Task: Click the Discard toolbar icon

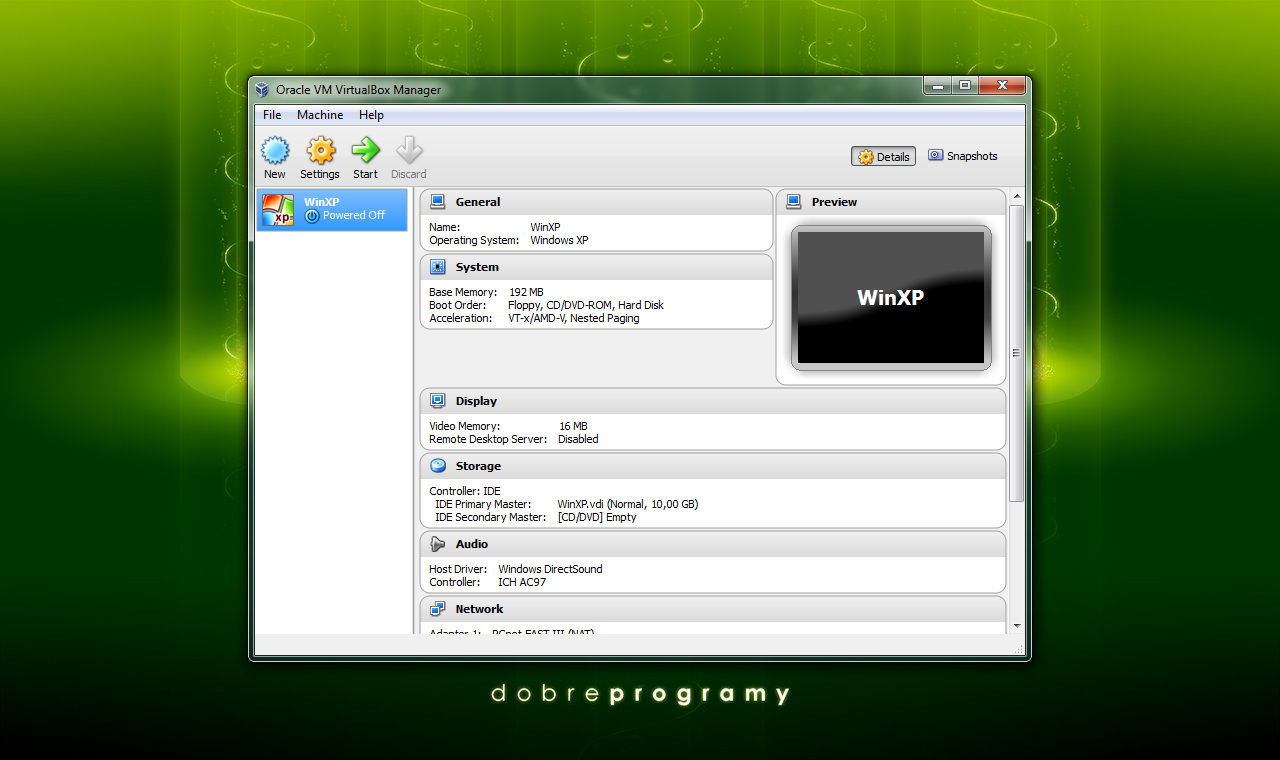Action: coord(409,151)
